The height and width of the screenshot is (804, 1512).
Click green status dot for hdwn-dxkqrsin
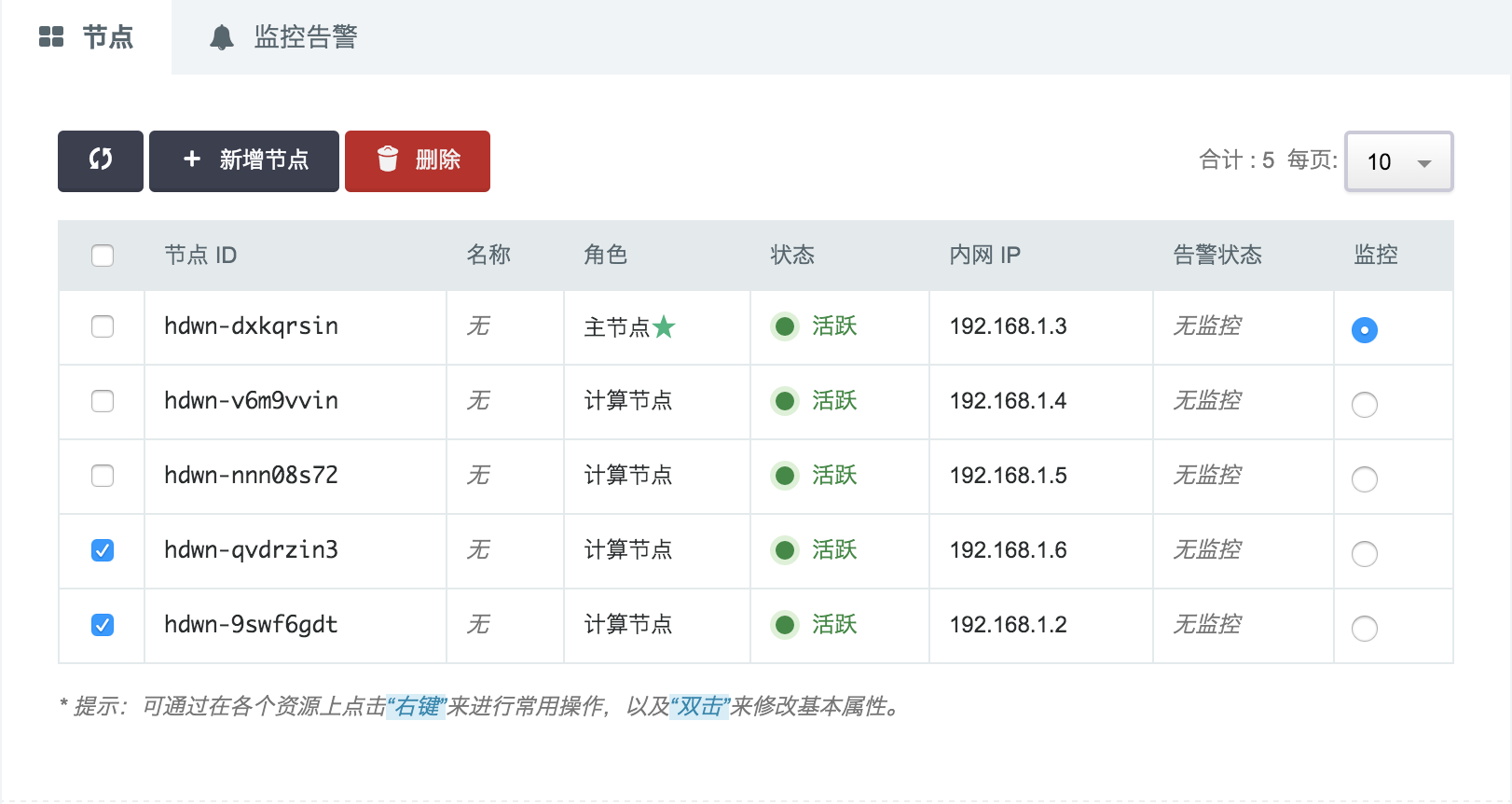[785, 326]
